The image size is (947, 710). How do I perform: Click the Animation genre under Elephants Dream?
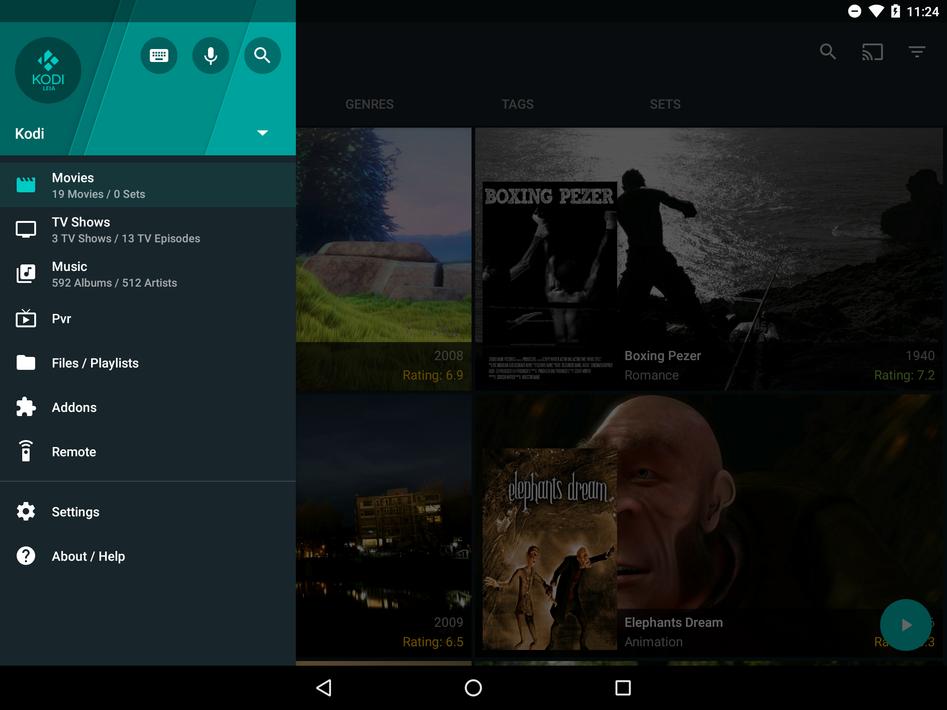pyautogui.click(x=653, y=642)
